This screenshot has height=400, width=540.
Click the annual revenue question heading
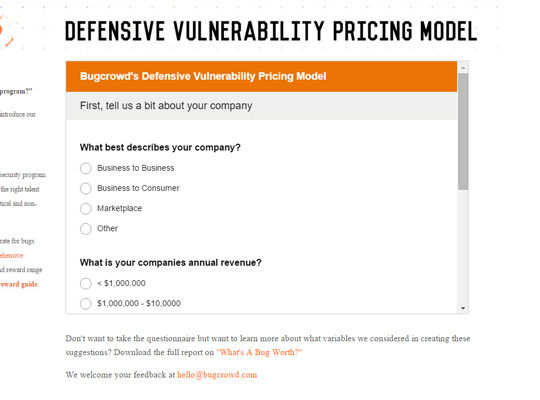coord(170,263)
